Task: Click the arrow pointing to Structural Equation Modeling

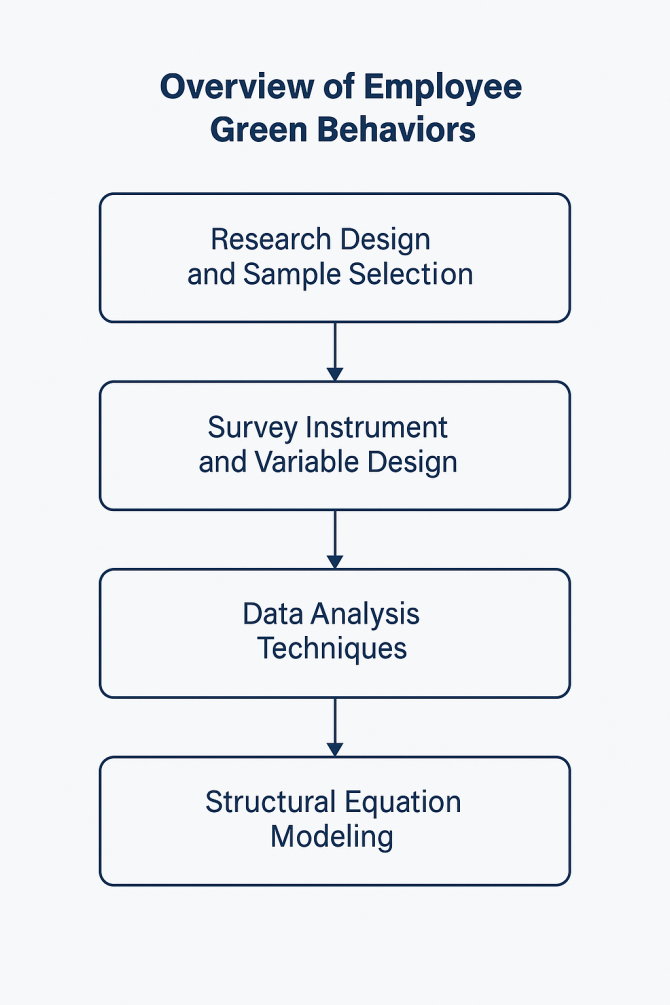Action: pyautogui.click(x=335, y=727)
